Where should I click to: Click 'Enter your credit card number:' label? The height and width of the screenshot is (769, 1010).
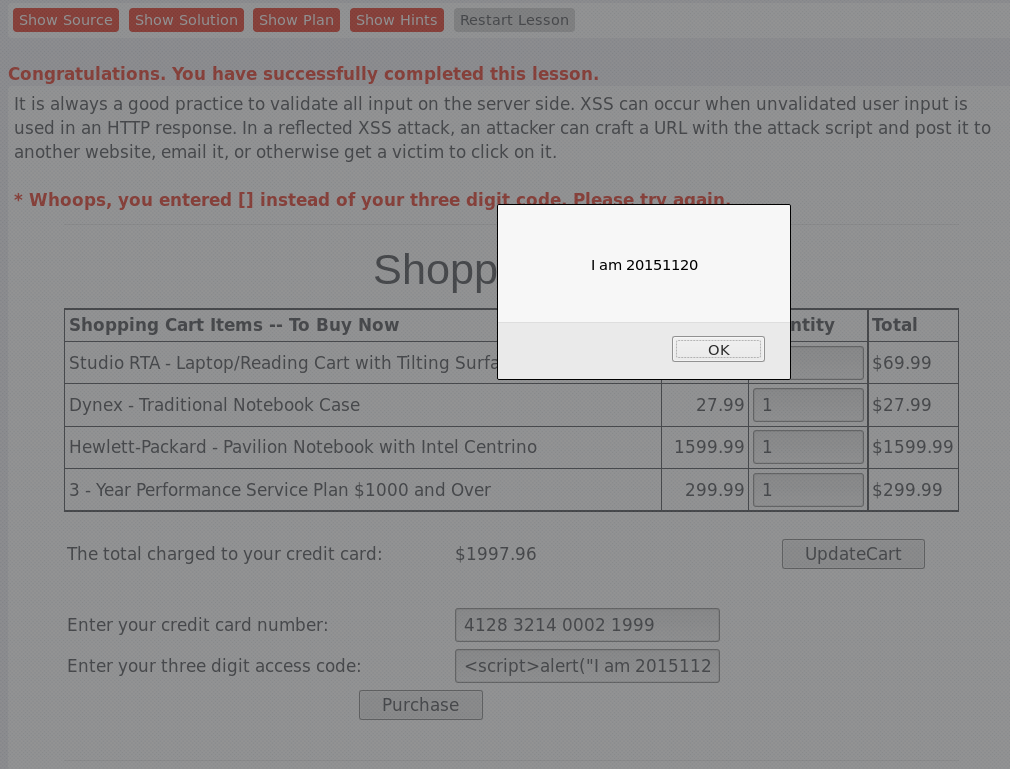tap(198, 625)
